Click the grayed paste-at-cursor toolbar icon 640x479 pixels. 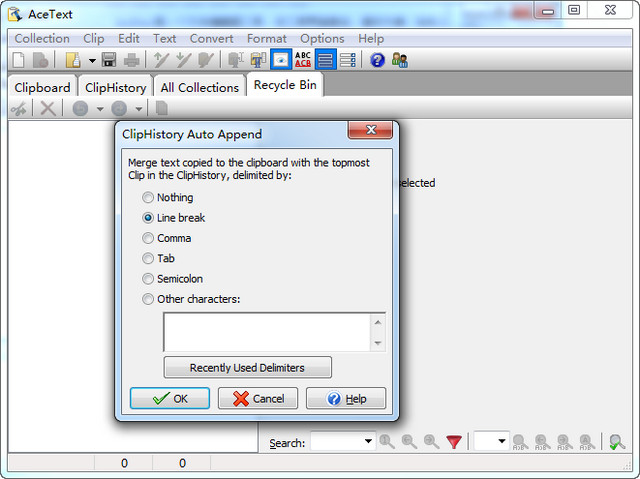coord(236,60)
